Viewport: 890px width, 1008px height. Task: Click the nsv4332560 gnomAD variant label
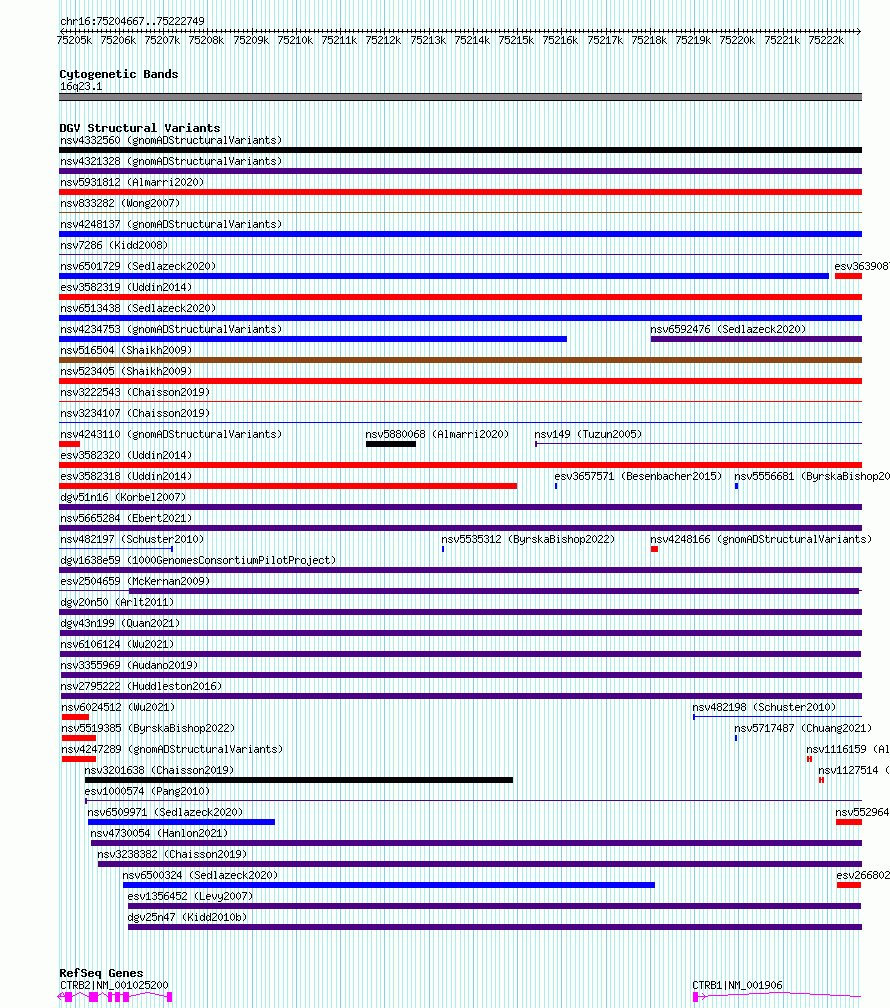tap(171, 140)
